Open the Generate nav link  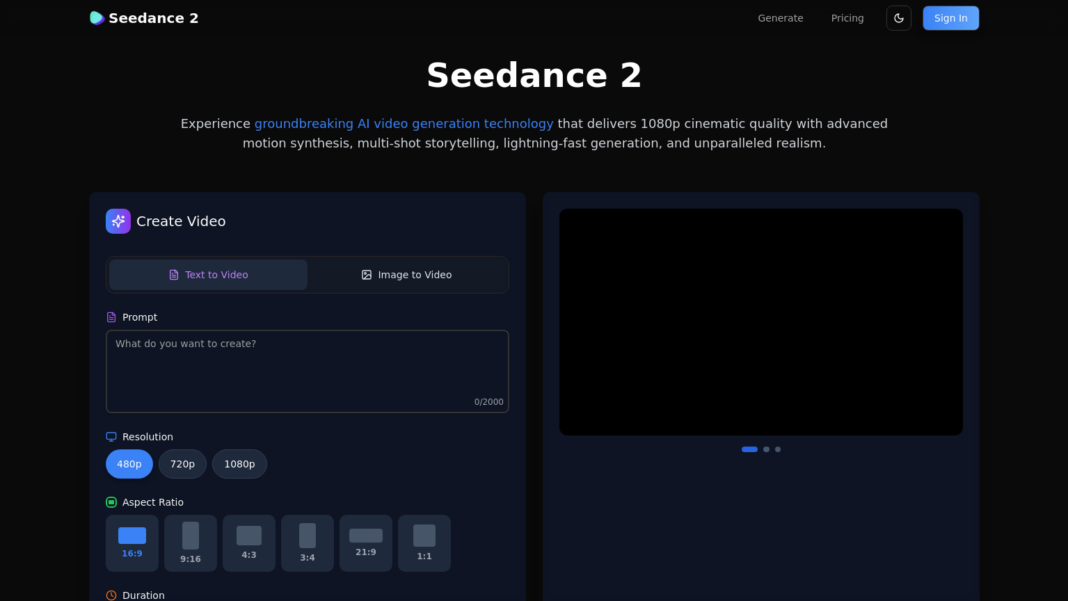pyautogui.click(x=780, y=18)
